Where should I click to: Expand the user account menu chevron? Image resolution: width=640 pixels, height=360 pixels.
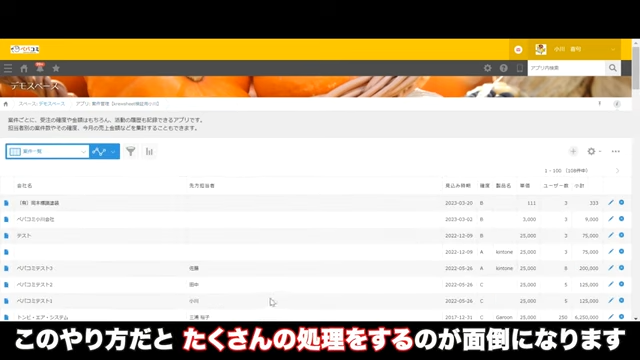pyautogui.click(x=613, y=49)
